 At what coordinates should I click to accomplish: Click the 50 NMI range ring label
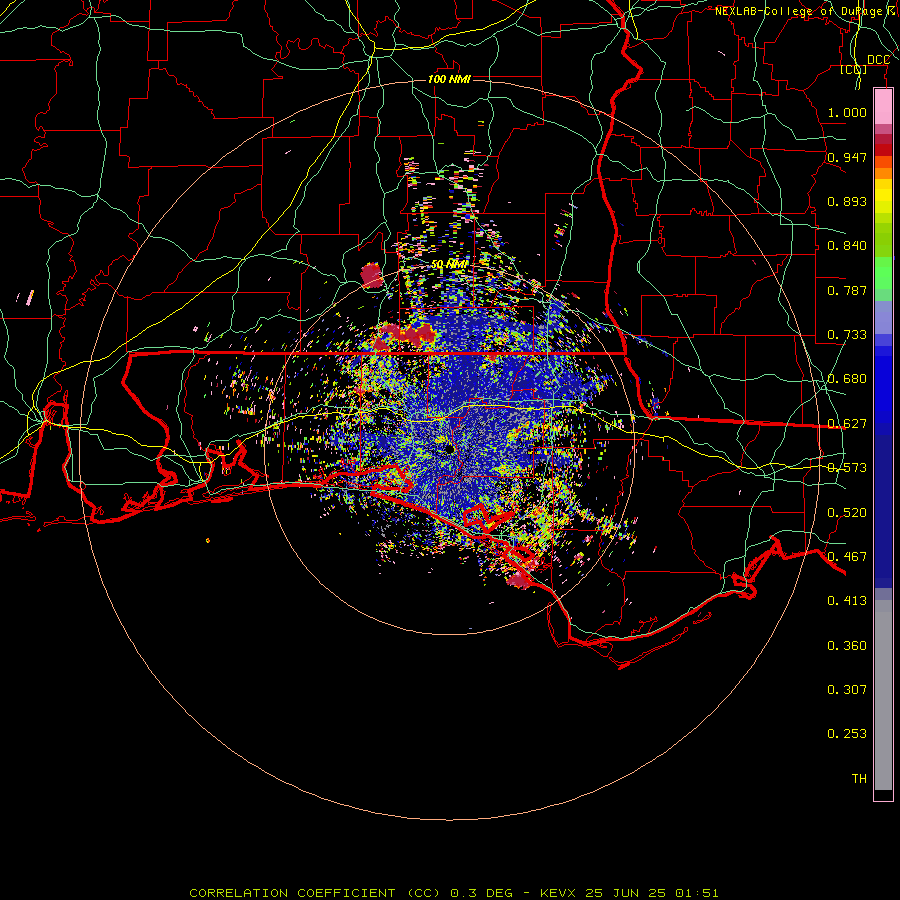[449, 265]
